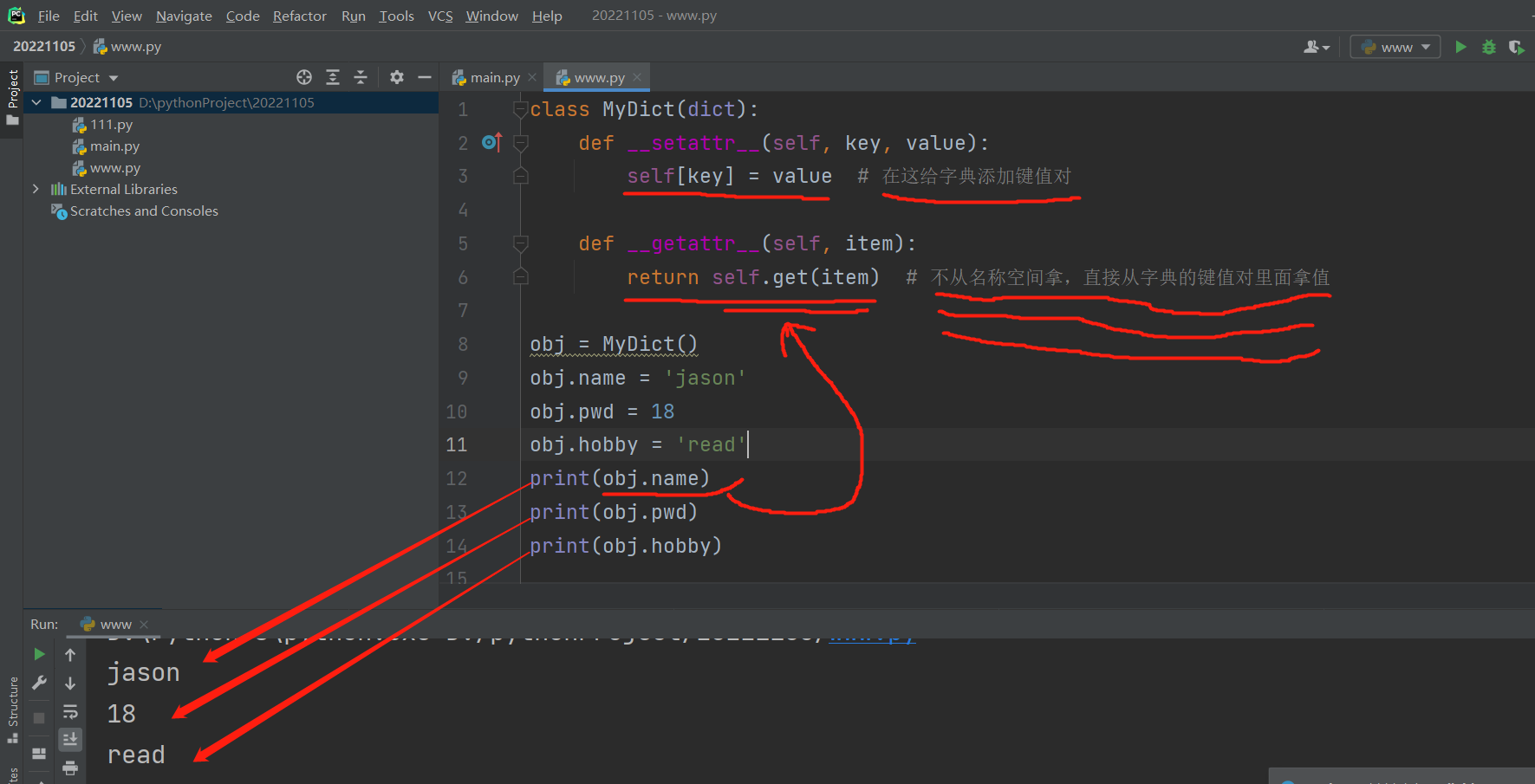Jump down the stack trace in Run panel
This screenshot has height=784, width=1535.
[x=70, y=684]
